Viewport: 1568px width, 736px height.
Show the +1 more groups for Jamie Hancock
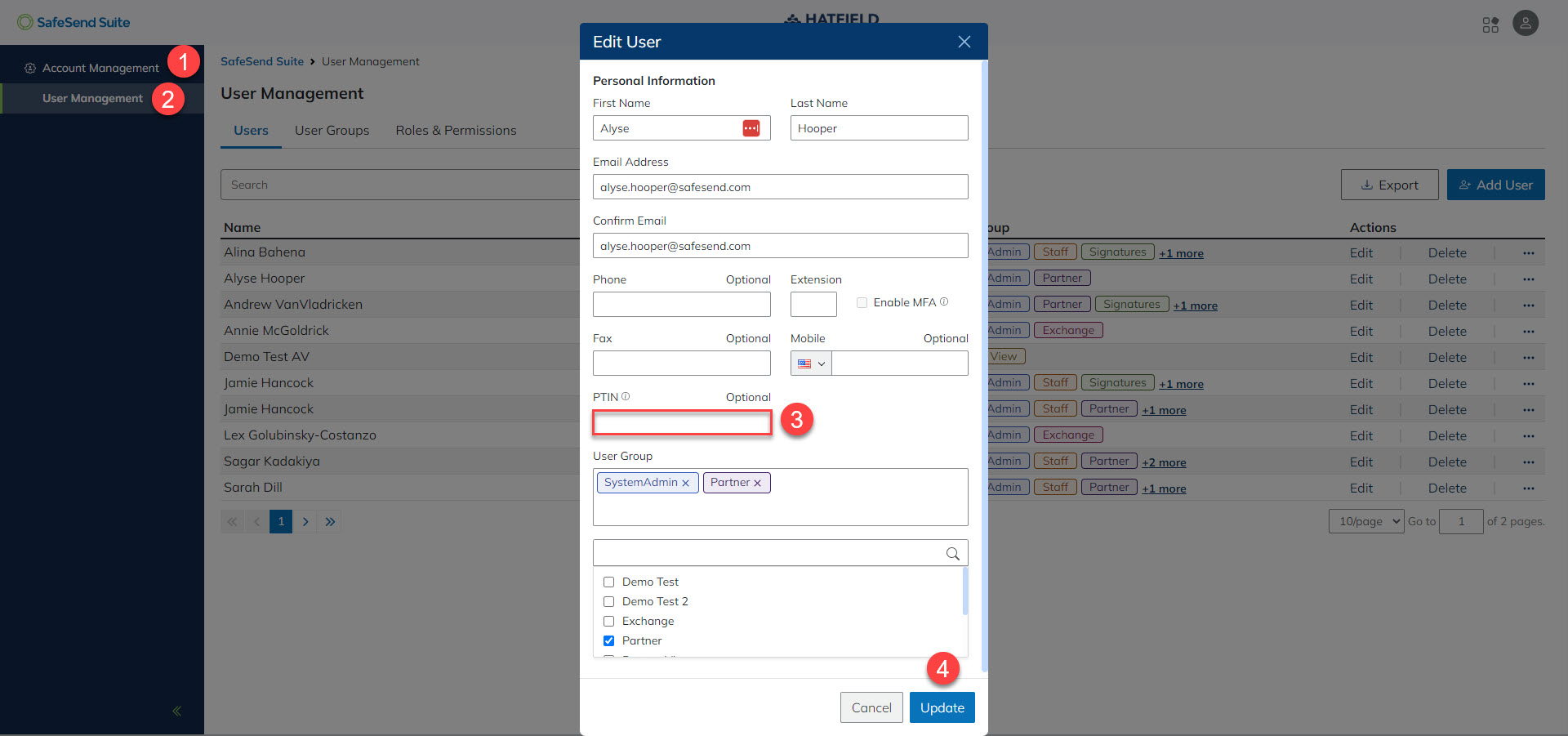1182,384
